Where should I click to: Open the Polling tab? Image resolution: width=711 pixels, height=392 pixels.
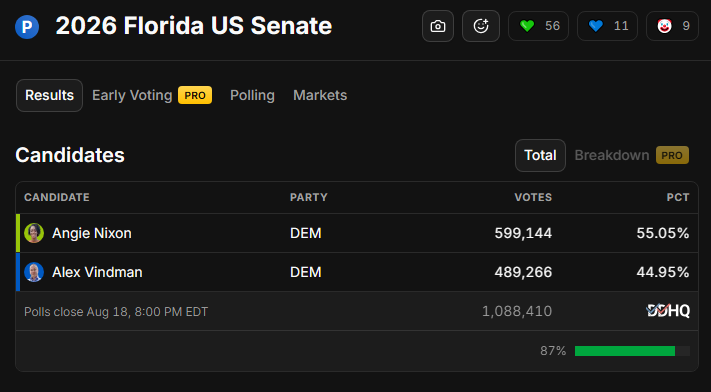point(252,95)
